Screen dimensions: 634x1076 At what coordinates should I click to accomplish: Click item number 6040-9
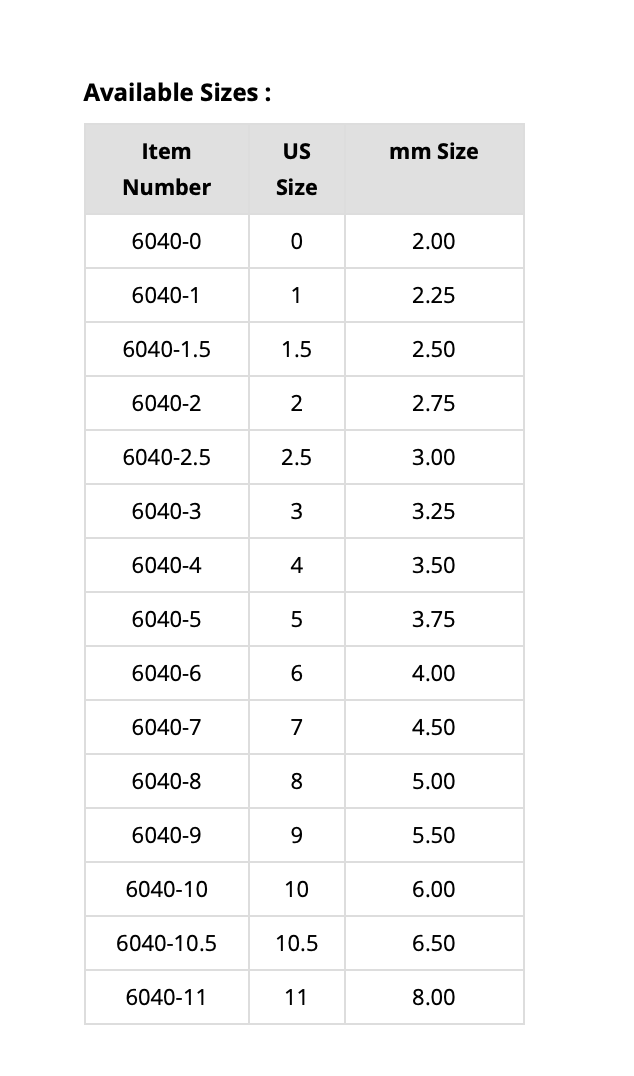click(166, 835)
